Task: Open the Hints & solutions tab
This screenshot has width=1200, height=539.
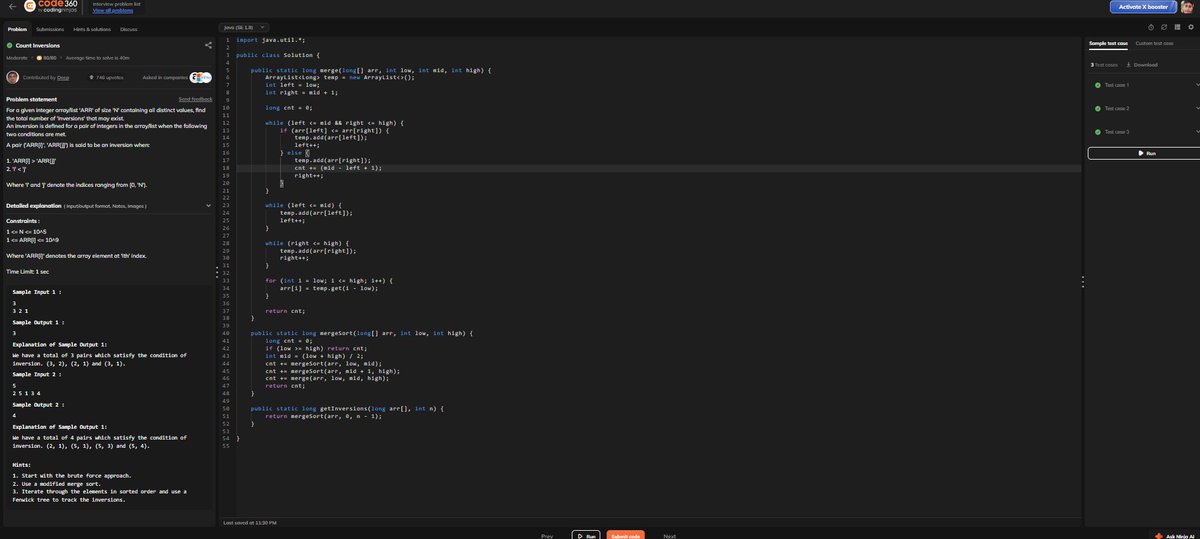Action: 92,29
